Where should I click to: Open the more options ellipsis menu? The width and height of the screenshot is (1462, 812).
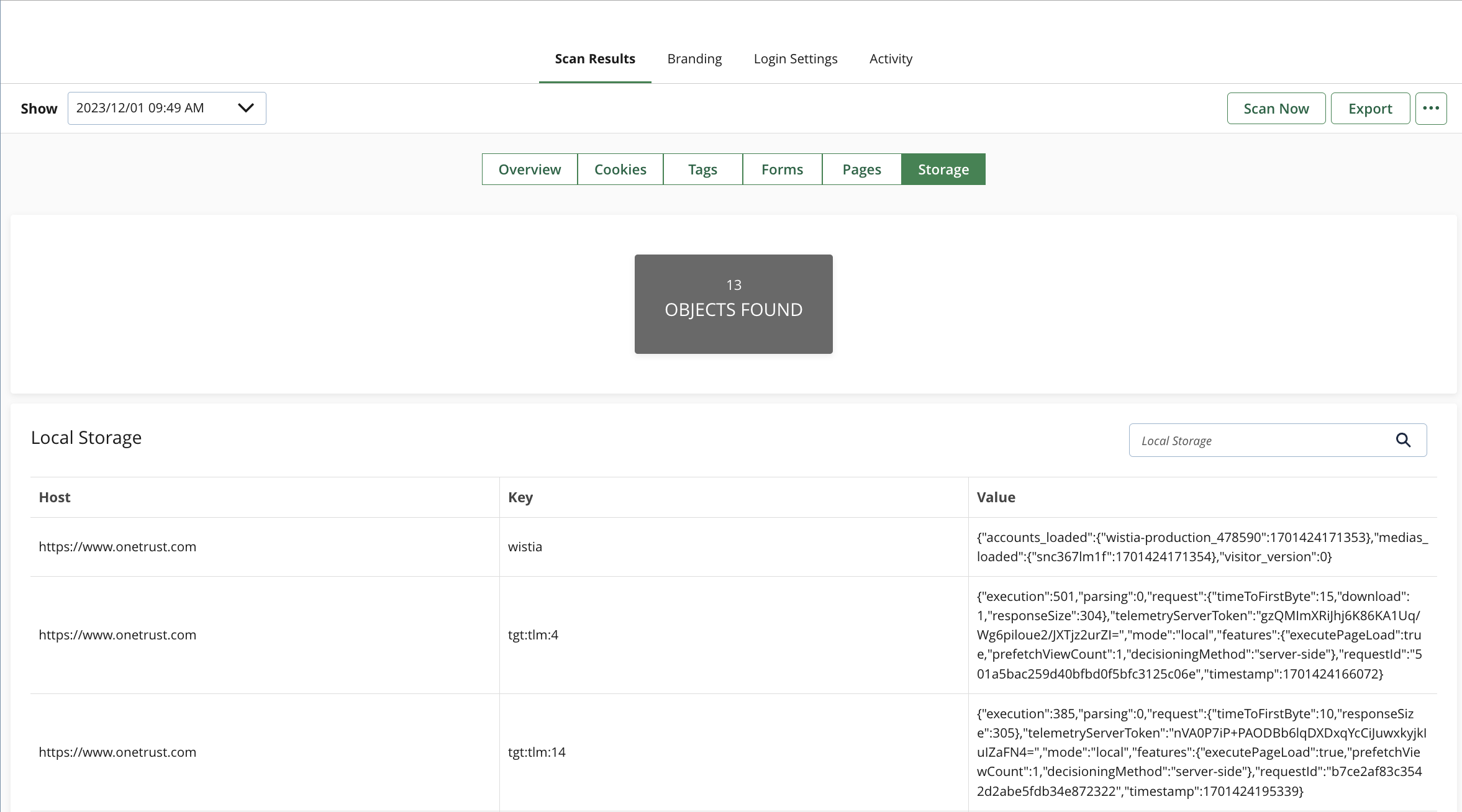[1432, 107]
